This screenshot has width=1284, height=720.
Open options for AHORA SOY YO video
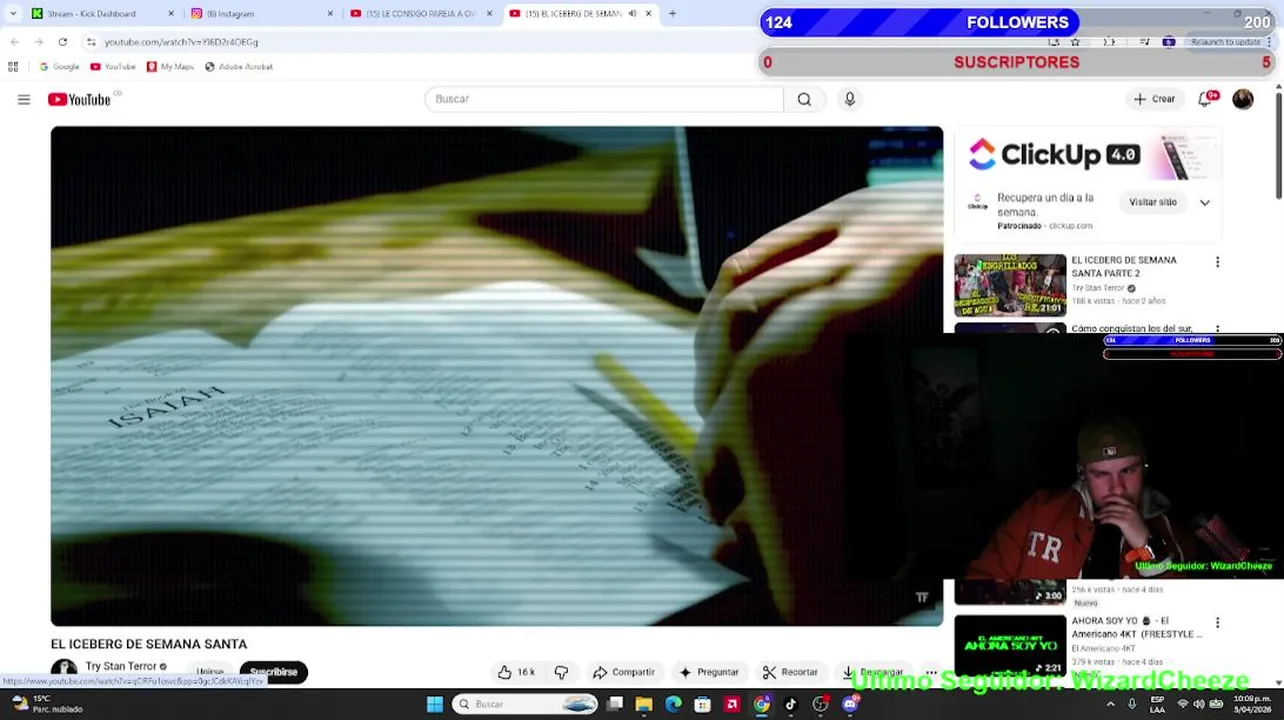(x=1217, y=623)
